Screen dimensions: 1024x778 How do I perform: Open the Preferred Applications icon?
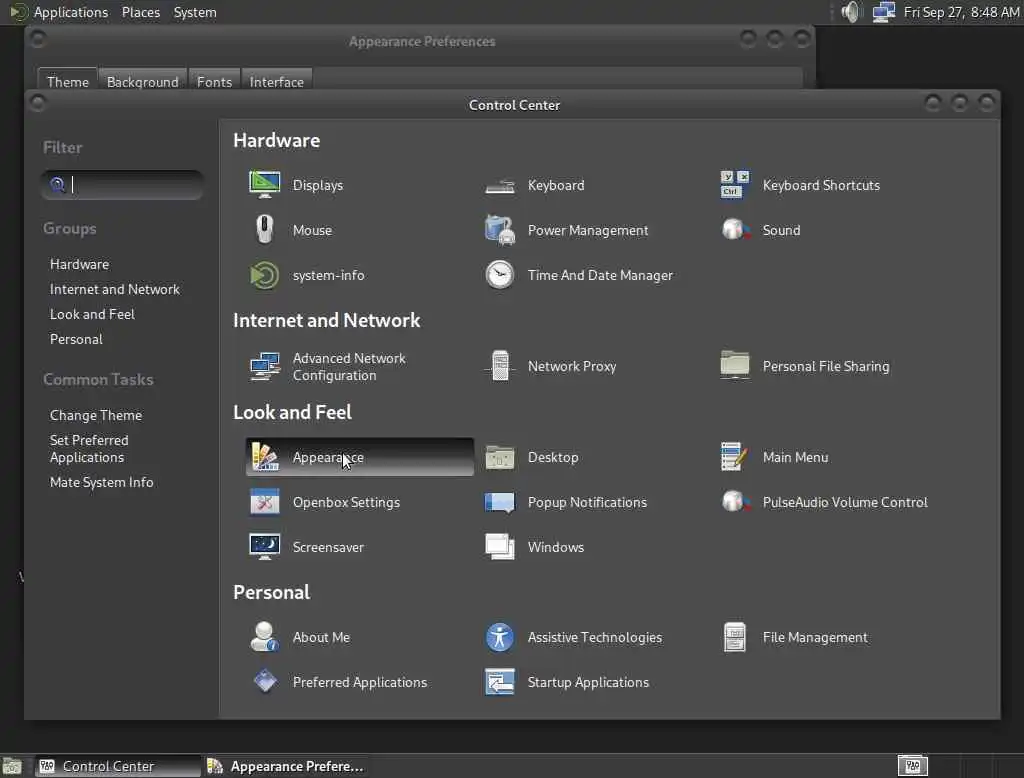click(x=264, y=681)
